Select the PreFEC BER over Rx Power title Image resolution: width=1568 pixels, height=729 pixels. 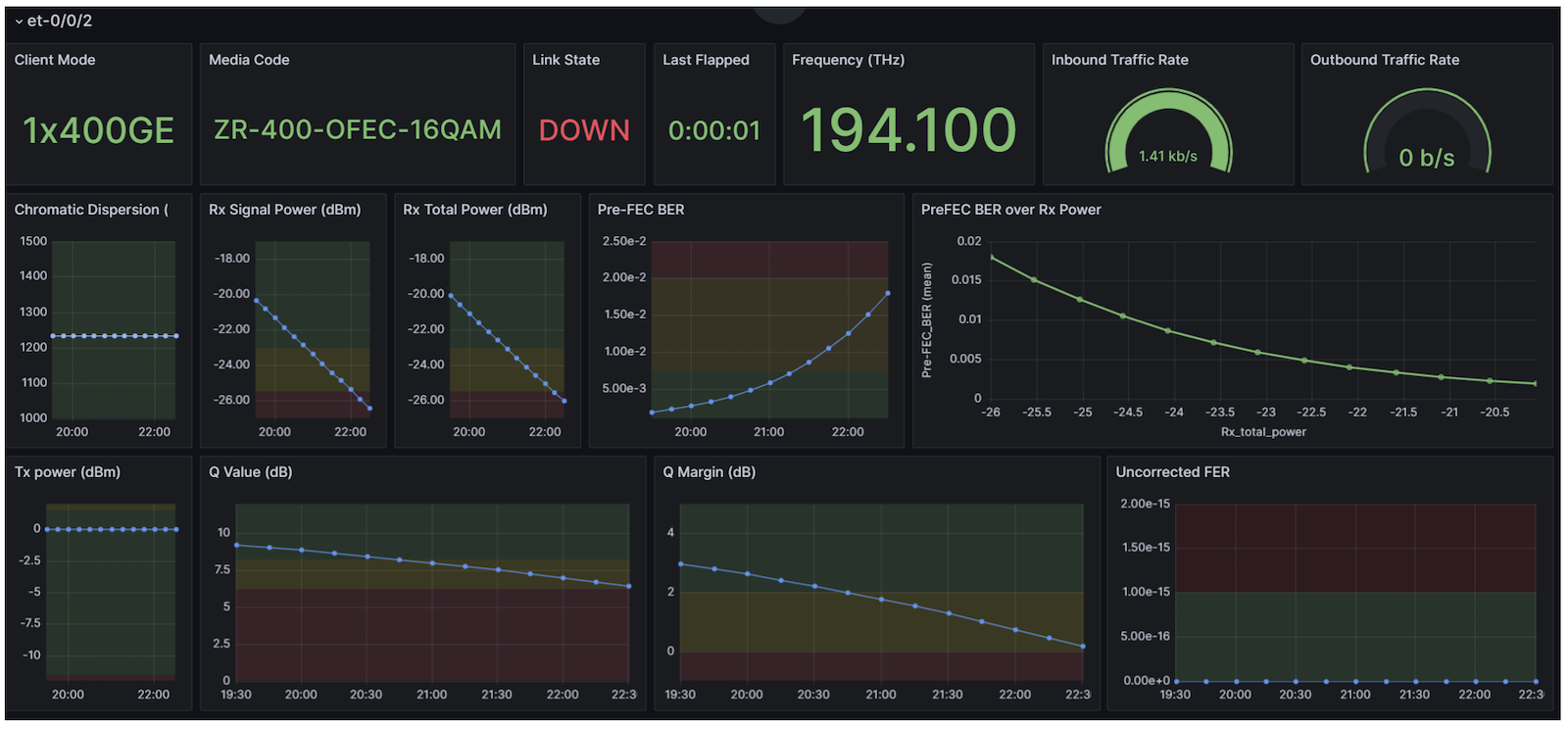click(x=1010, y=210)
